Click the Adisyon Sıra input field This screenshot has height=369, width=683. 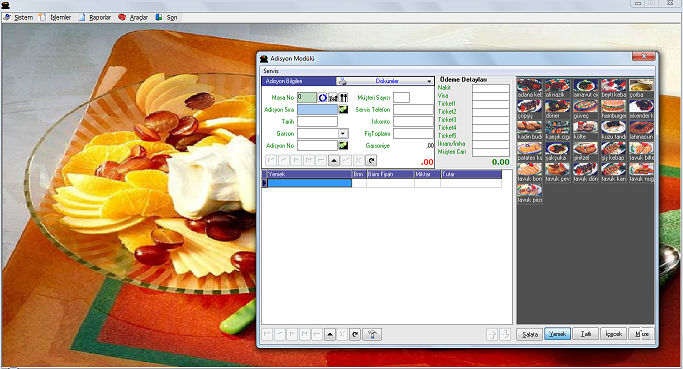[318, 109]
